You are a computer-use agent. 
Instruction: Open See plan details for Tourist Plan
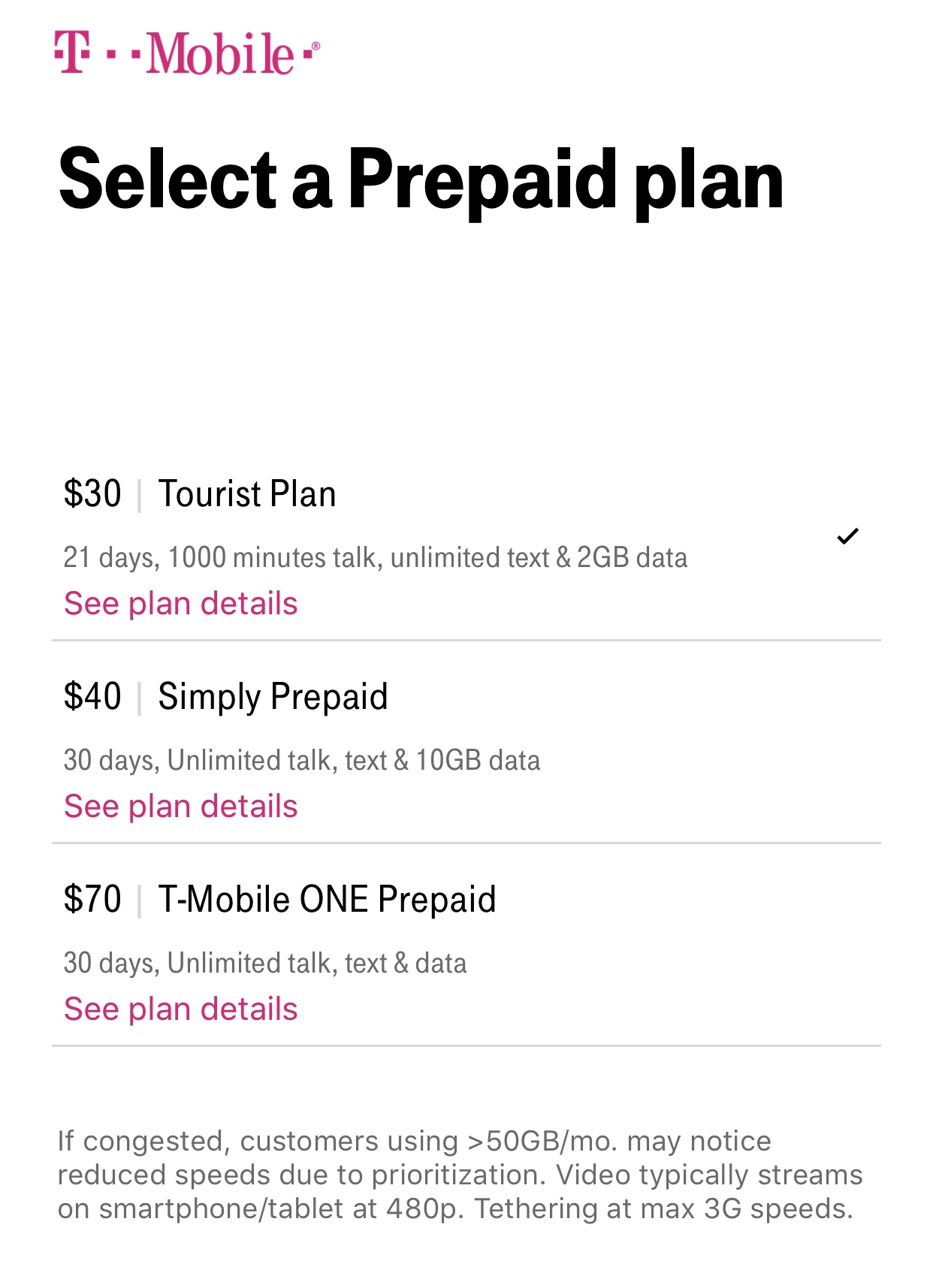181,603
